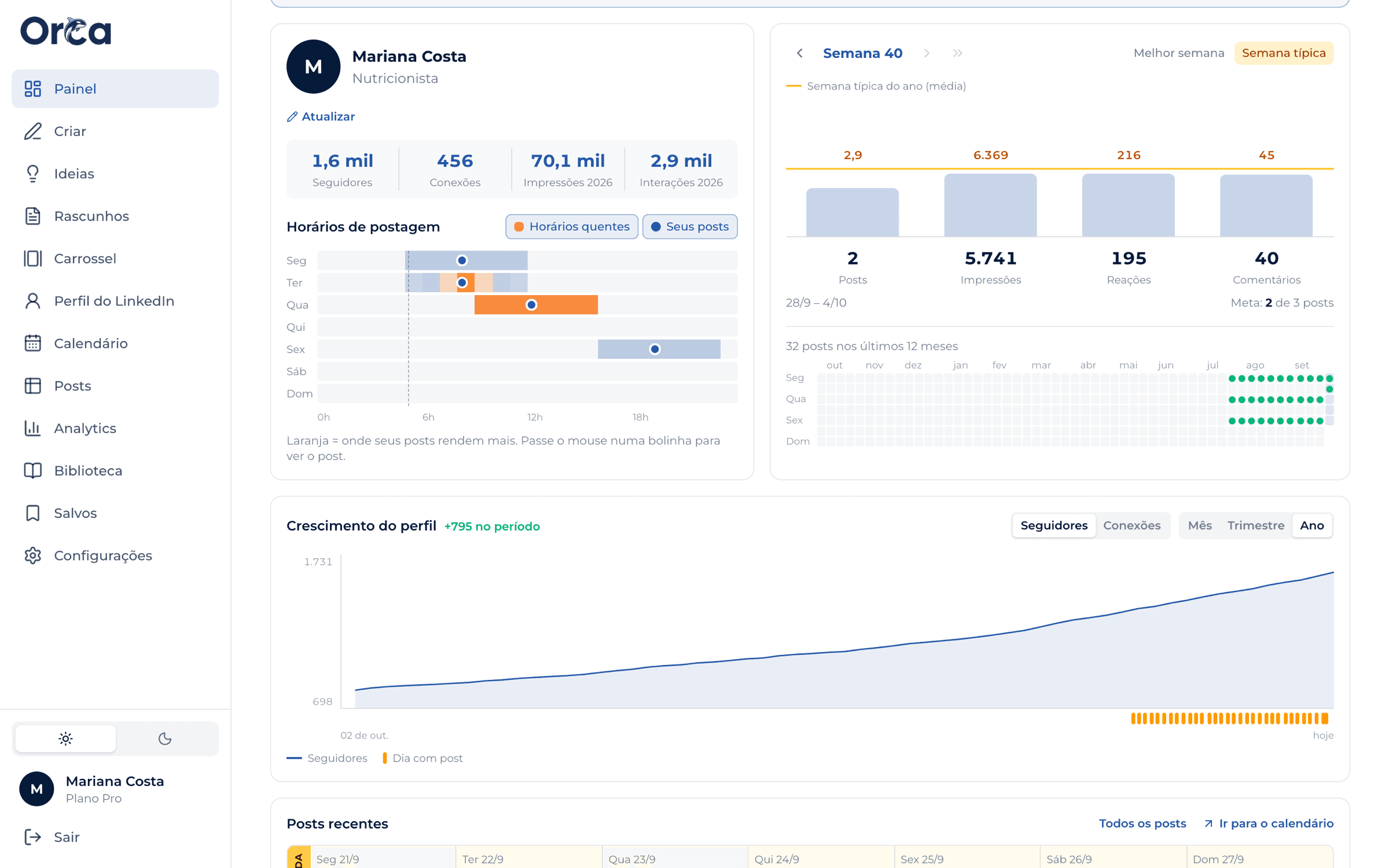Switch to dark theme moon toggle
This screenshot has width=1389, height=868.
pos(165,738)
